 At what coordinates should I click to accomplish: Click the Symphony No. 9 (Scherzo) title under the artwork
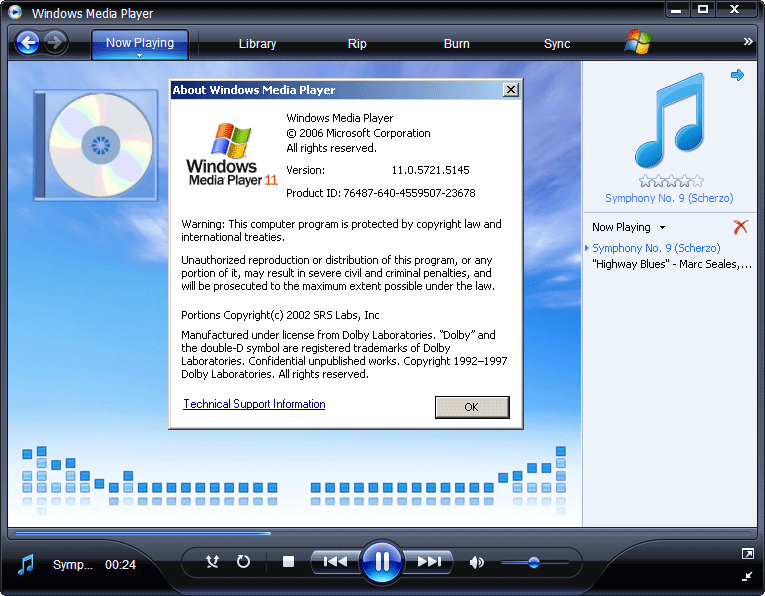tap(669, 198)
